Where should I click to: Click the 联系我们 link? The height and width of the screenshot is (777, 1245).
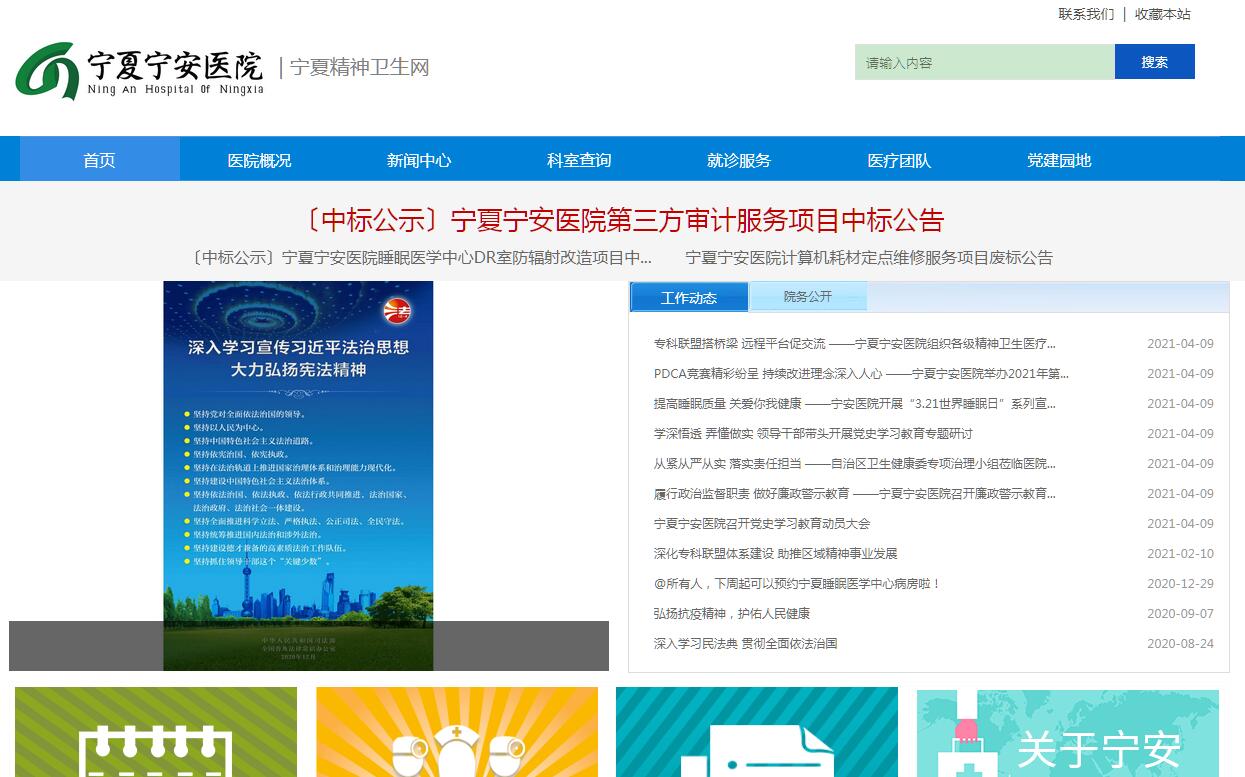(x=1086, y=14)
